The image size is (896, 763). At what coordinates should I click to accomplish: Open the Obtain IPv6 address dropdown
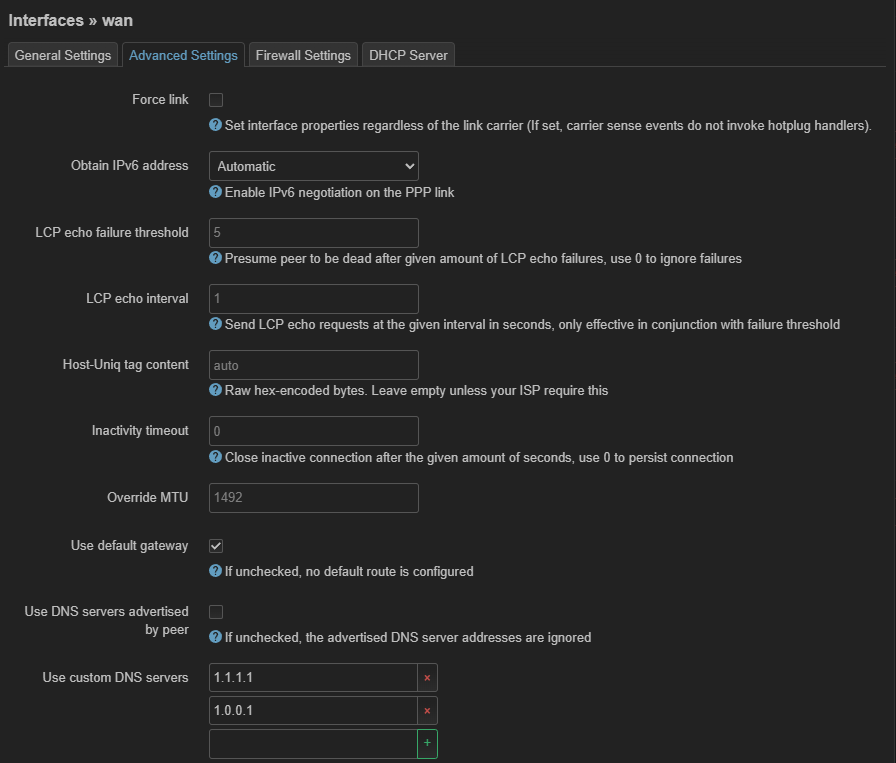tap(314, 166)
